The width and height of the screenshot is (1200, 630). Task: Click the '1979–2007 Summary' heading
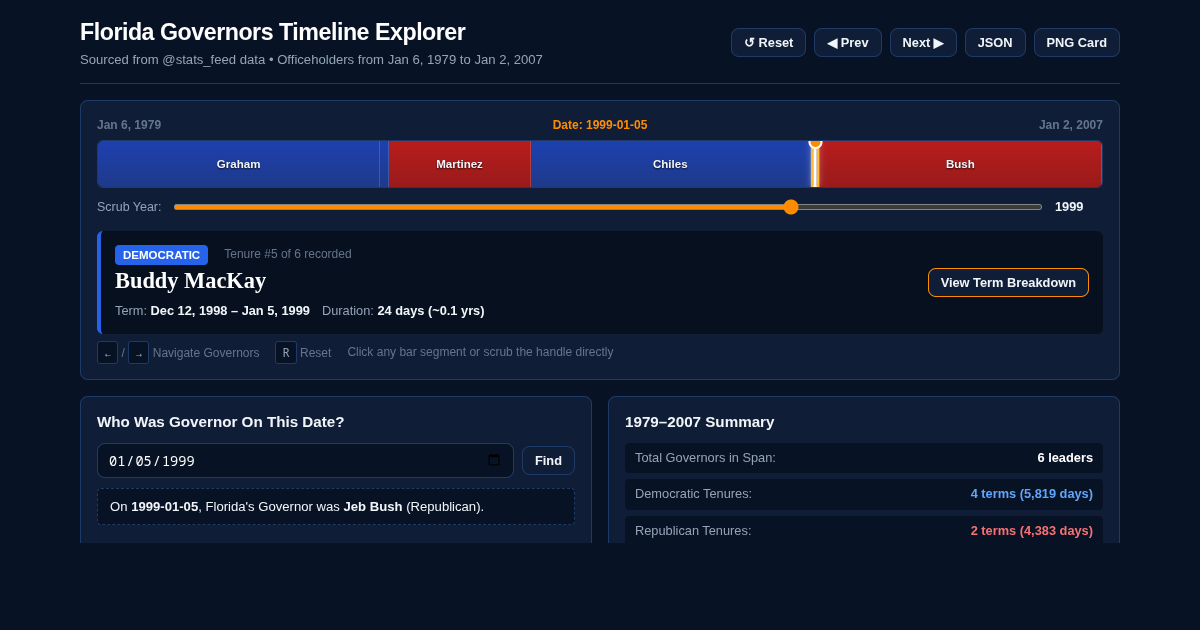point(699,422)
